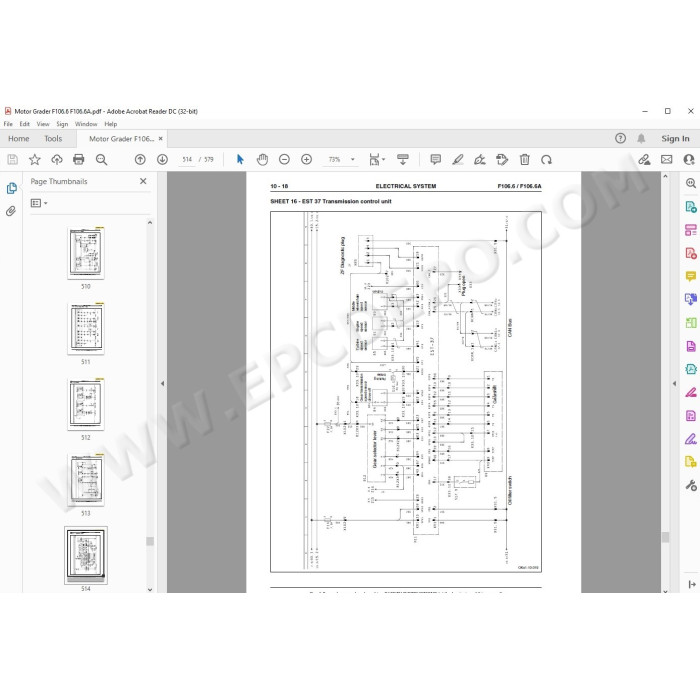Print the document with printer icon

(x=79, y=159)
